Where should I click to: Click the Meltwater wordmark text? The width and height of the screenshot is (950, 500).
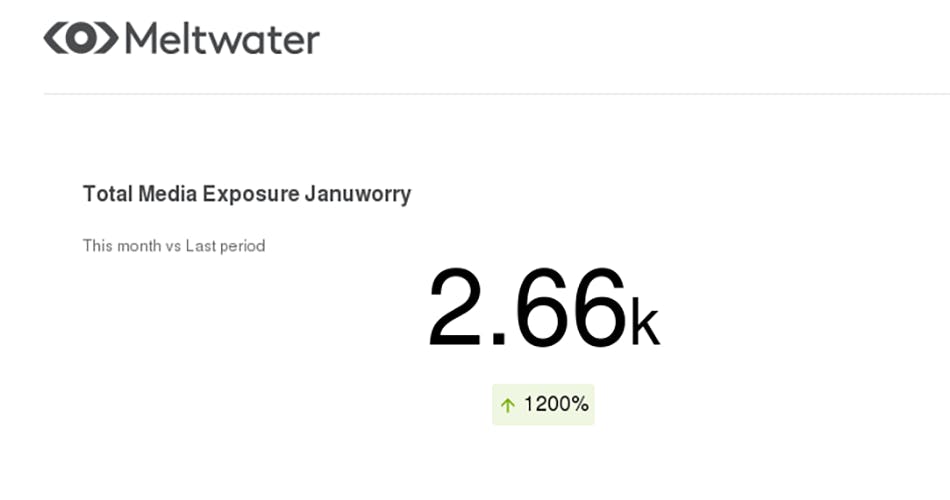point(222,39)
